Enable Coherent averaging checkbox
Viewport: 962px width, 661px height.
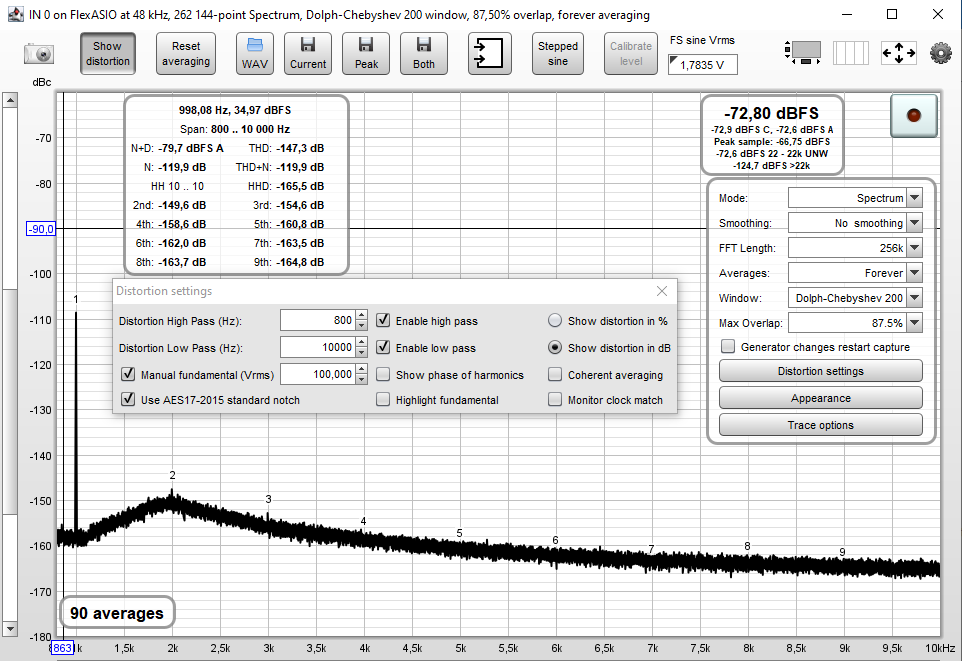click(555, 374)
